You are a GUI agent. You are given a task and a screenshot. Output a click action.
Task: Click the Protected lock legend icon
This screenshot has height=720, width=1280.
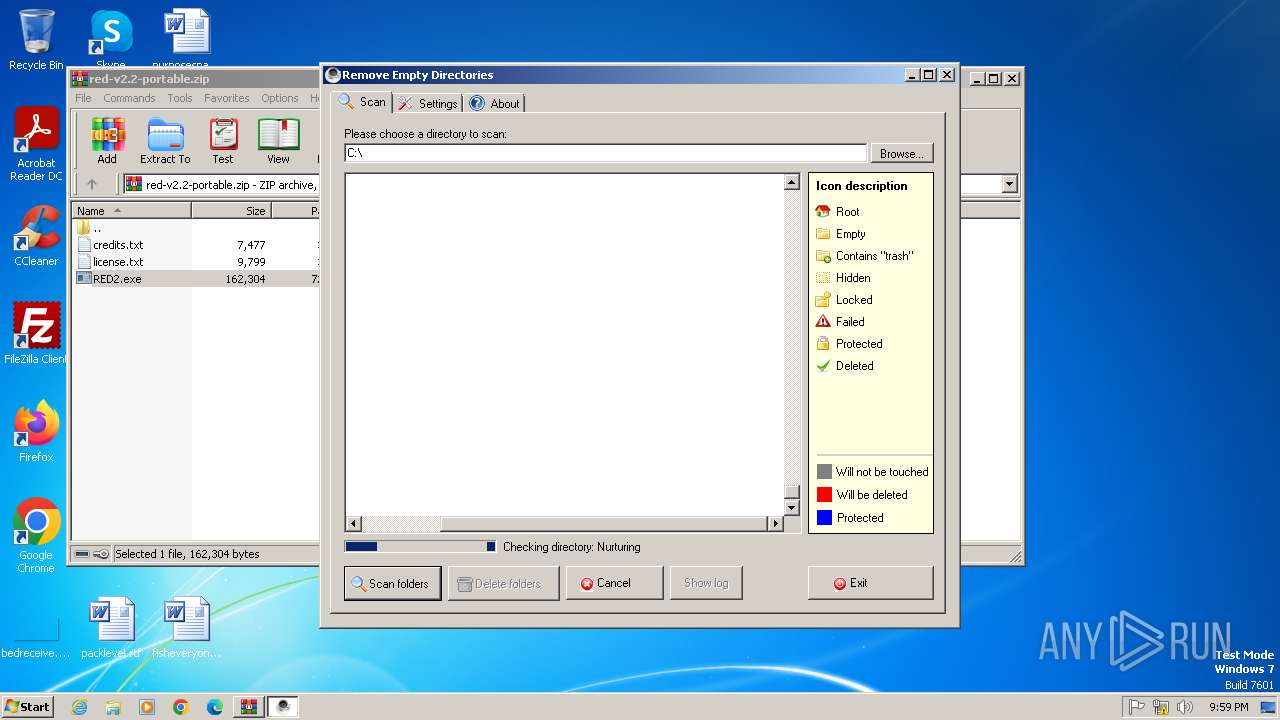pos(823,344)
